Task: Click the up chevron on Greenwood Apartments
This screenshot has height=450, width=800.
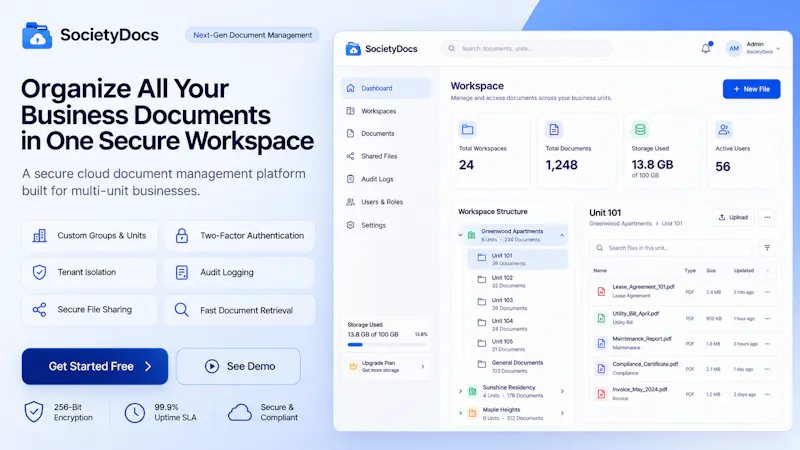Action: (562, 235)
